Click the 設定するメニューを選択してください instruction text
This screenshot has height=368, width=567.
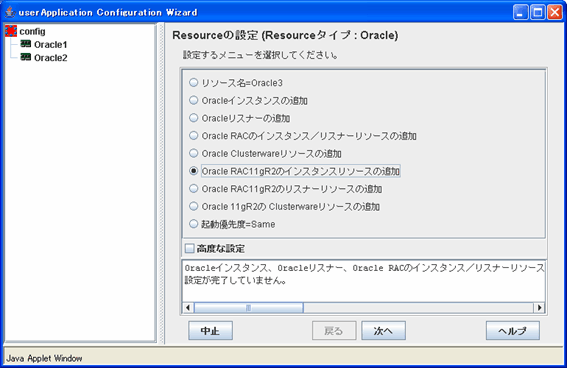(260, 55)
